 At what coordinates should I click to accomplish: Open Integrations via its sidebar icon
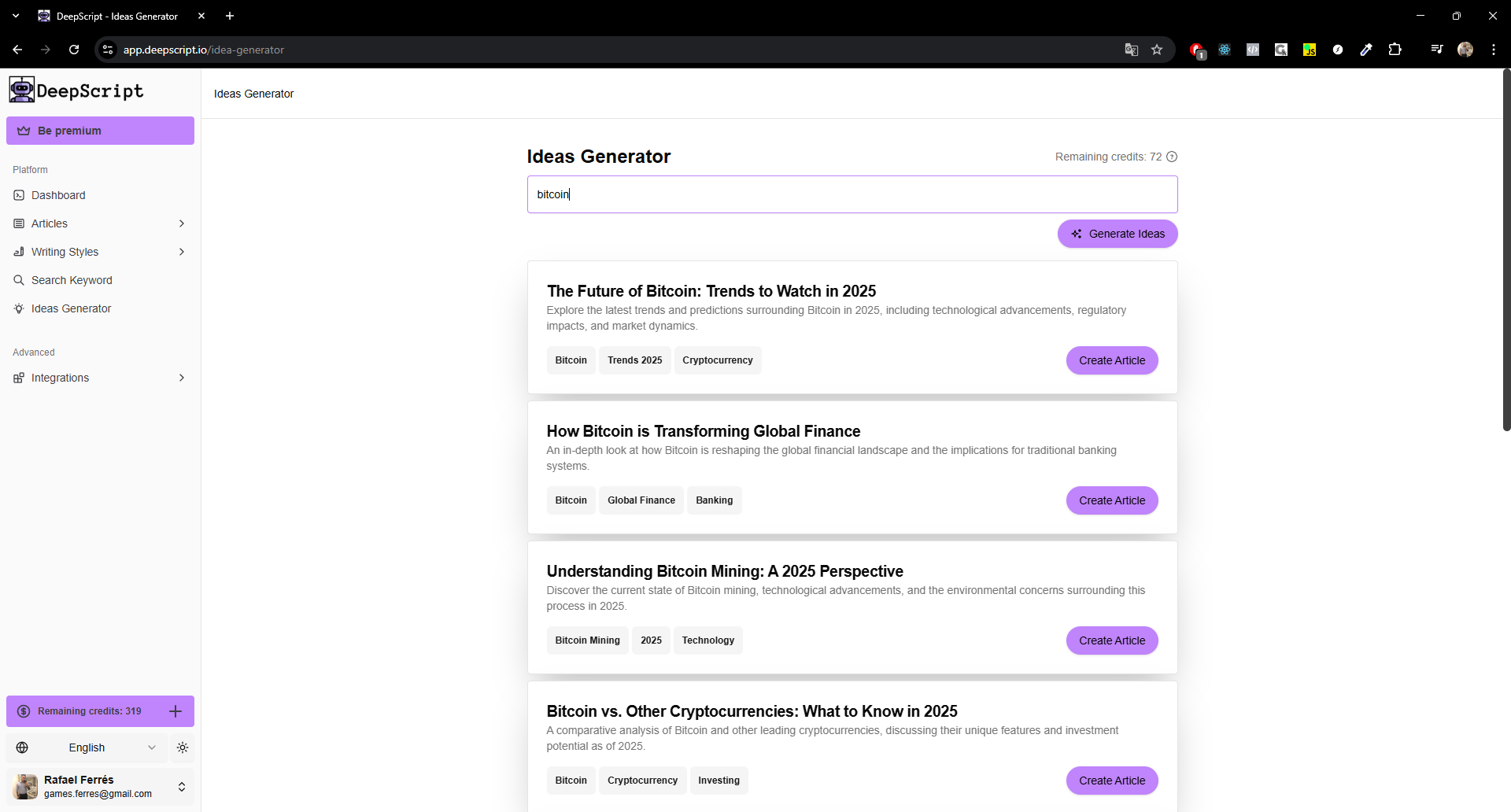pos(19,378)
